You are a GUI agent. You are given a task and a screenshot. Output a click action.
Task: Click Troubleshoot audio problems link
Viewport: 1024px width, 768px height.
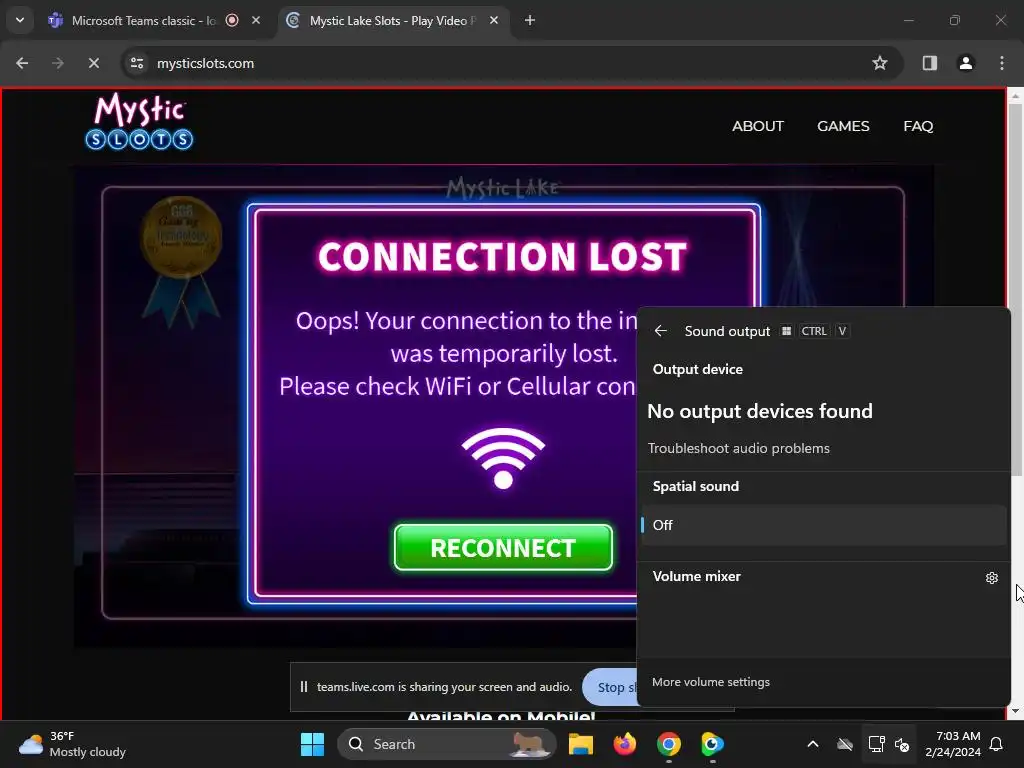(739, 448)
